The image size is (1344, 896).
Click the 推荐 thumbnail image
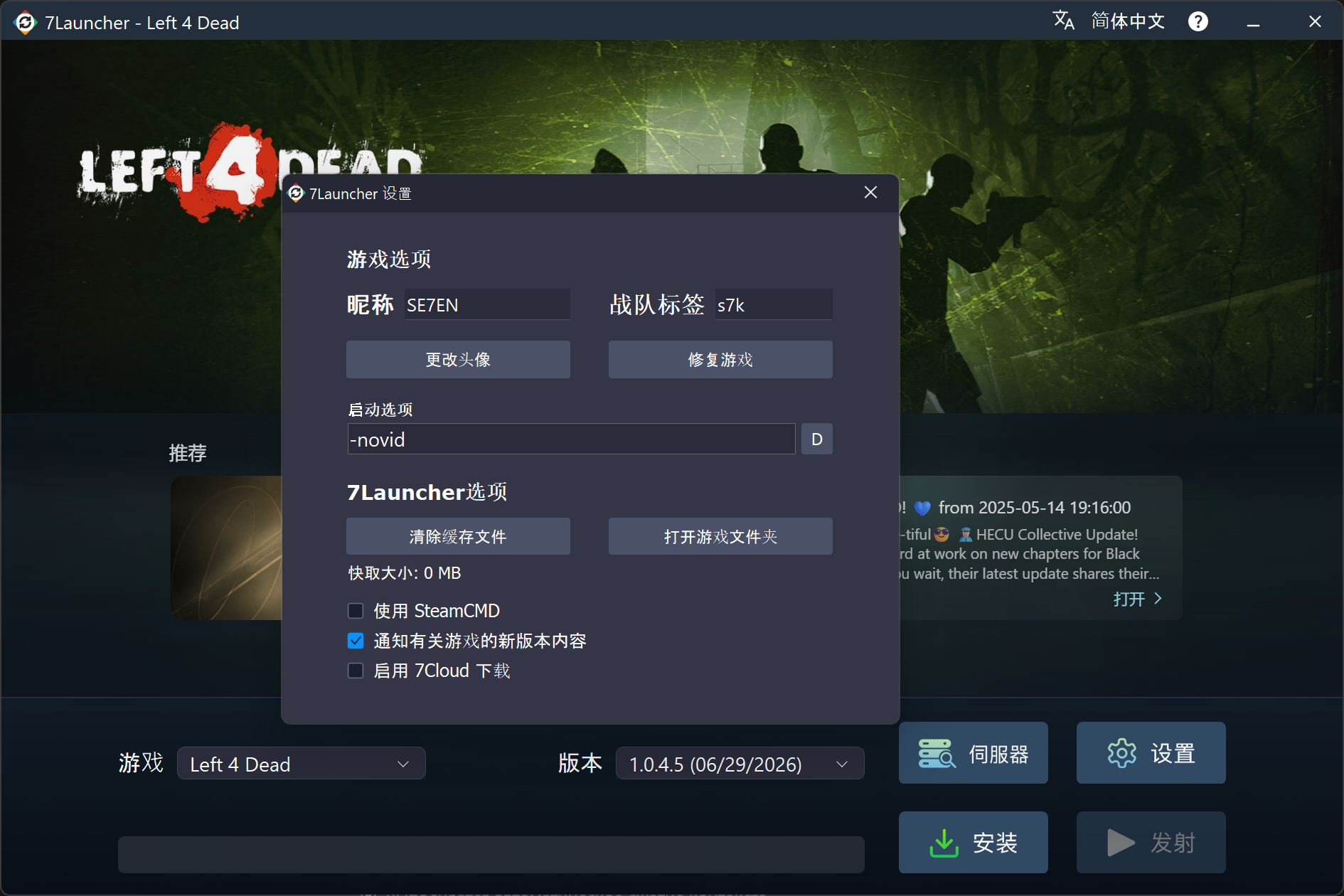[x=227, y=548]
